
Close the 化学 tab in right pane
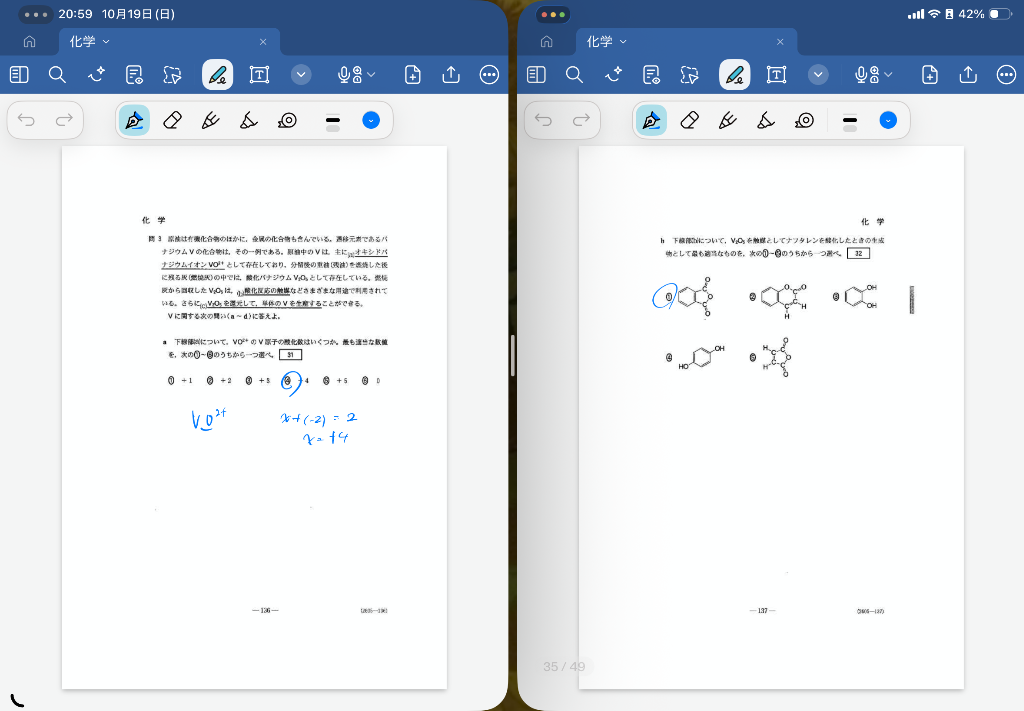click(780, 42)
